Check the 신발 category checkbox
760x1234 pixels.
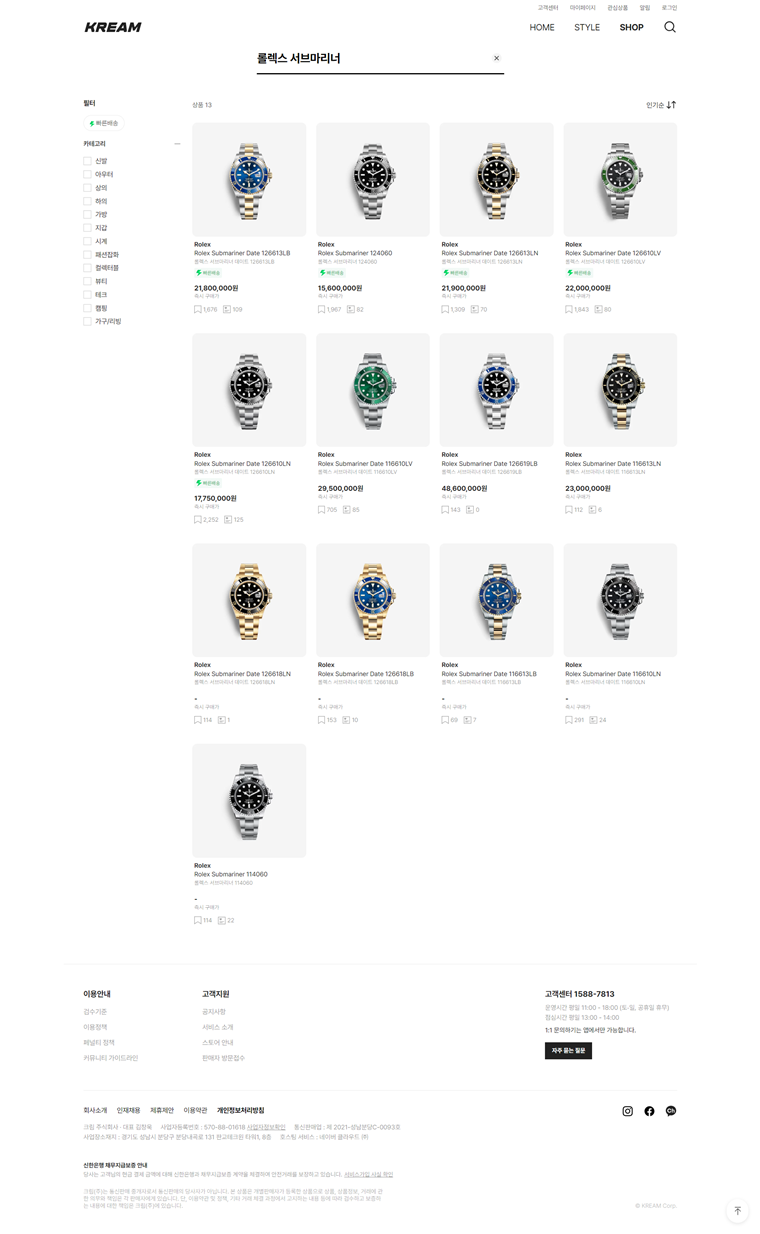(x=87, y=161)
